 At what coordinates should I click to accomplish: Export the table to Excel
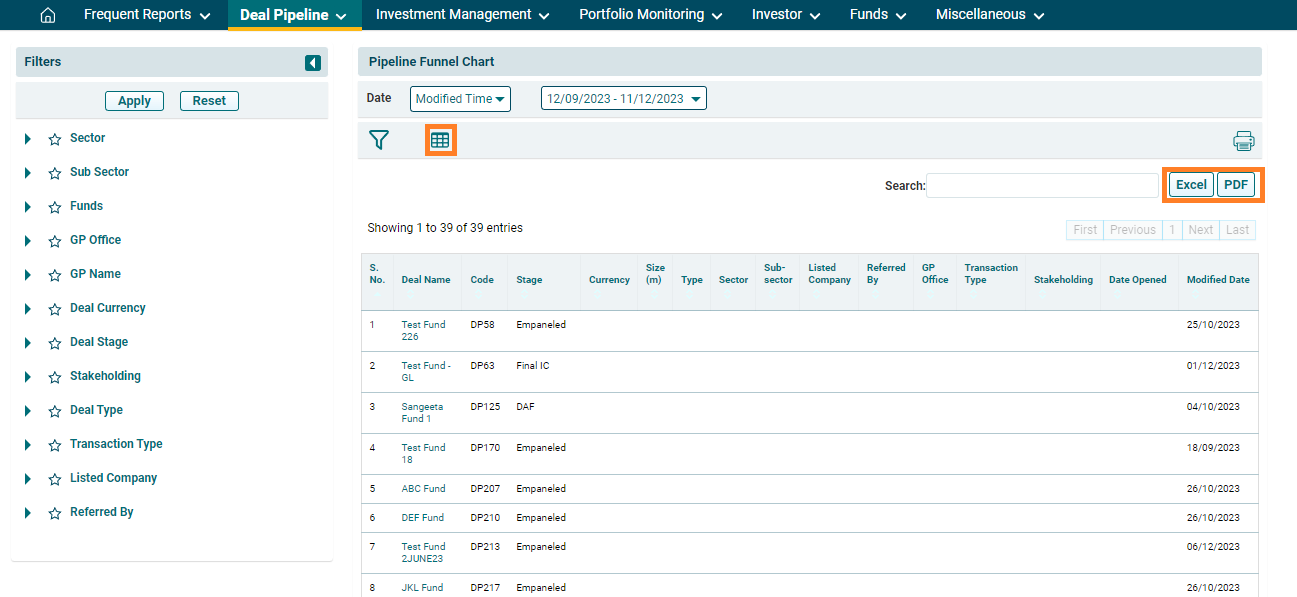point(1190,185)
